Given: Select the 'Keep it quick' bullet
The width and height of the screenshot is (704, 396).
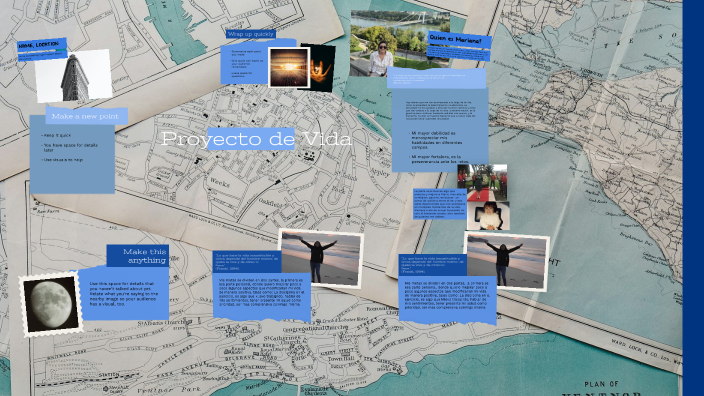Looking at the screenshot, I should (56, 135).
